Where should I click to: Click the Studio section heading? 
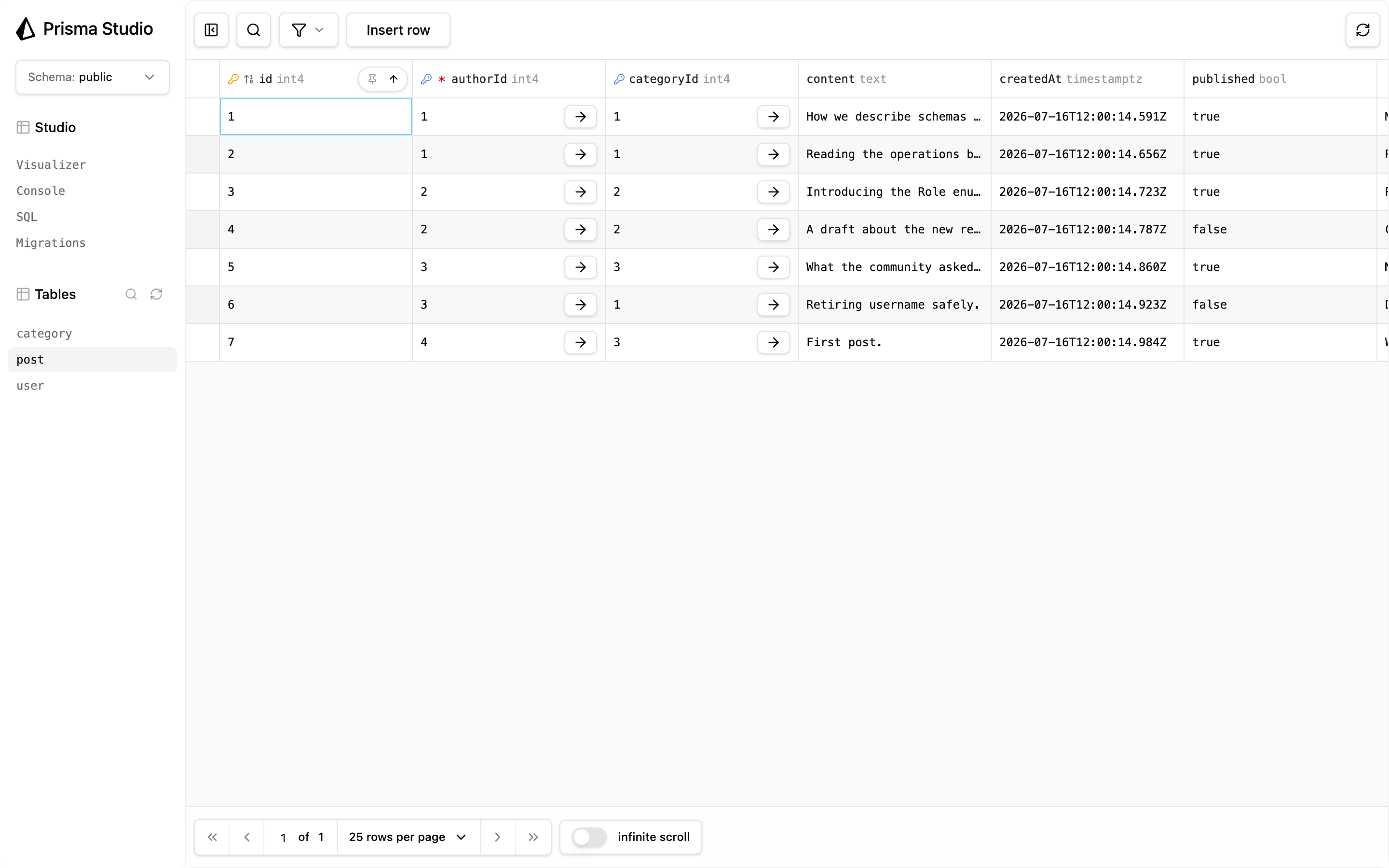pos(46,127)
